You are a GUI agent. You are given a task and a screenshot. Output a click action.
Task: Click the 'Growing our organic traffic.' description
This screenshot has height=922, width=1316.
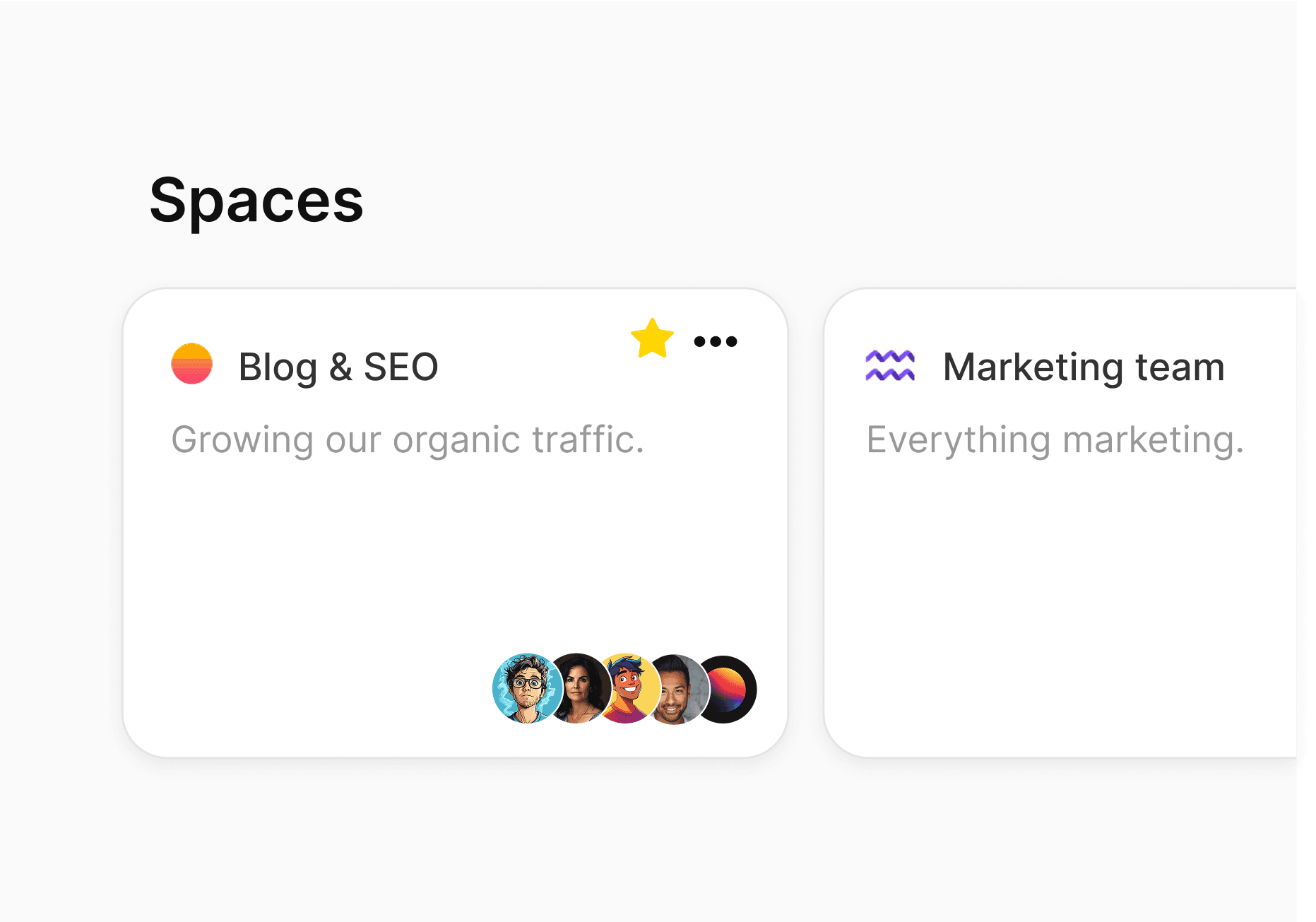coord(408,439)
